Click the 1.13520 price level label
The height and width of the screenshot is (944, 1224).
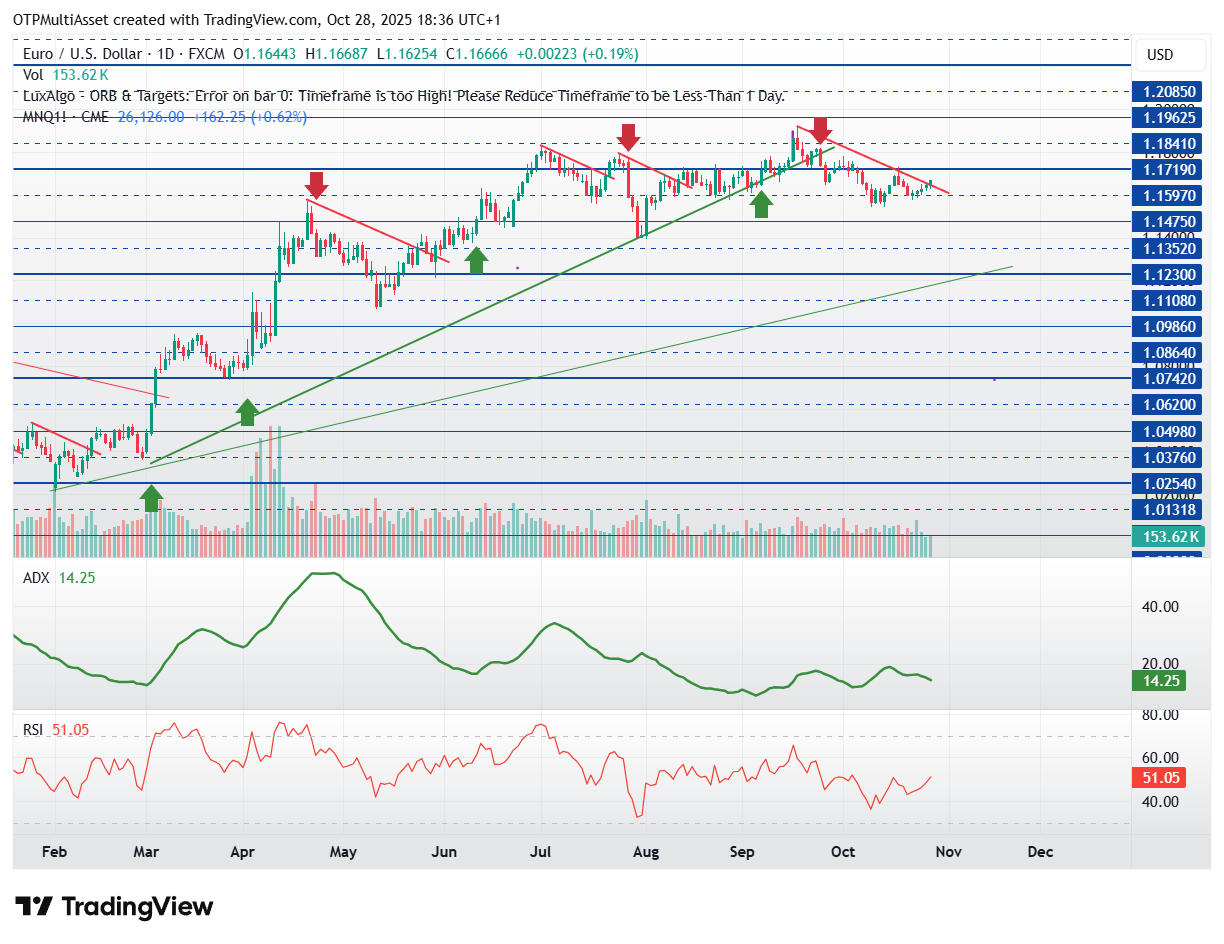1169,248
